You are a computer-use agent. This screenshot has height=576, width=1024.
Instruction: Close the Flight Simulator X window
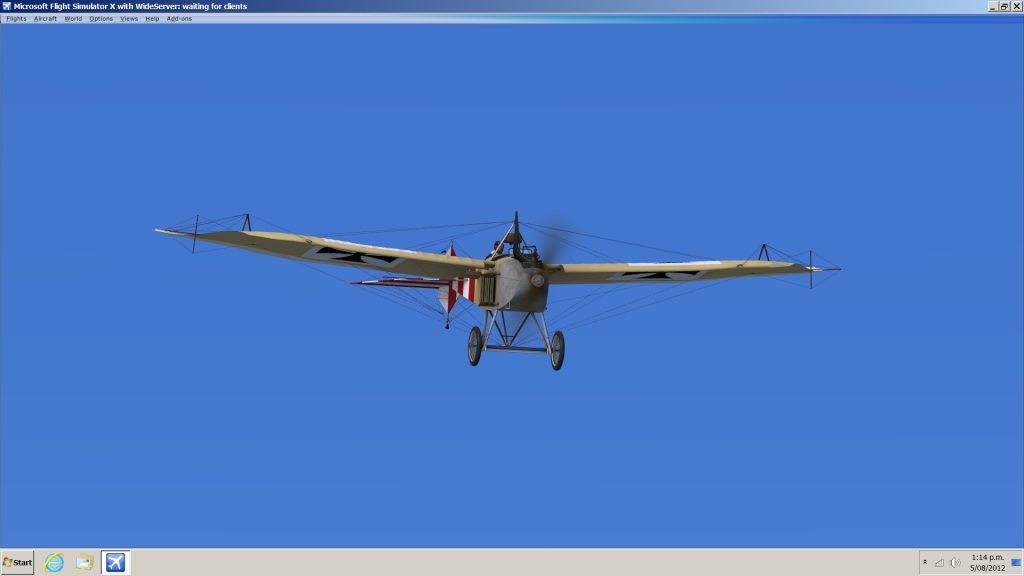coord(1016,6)
